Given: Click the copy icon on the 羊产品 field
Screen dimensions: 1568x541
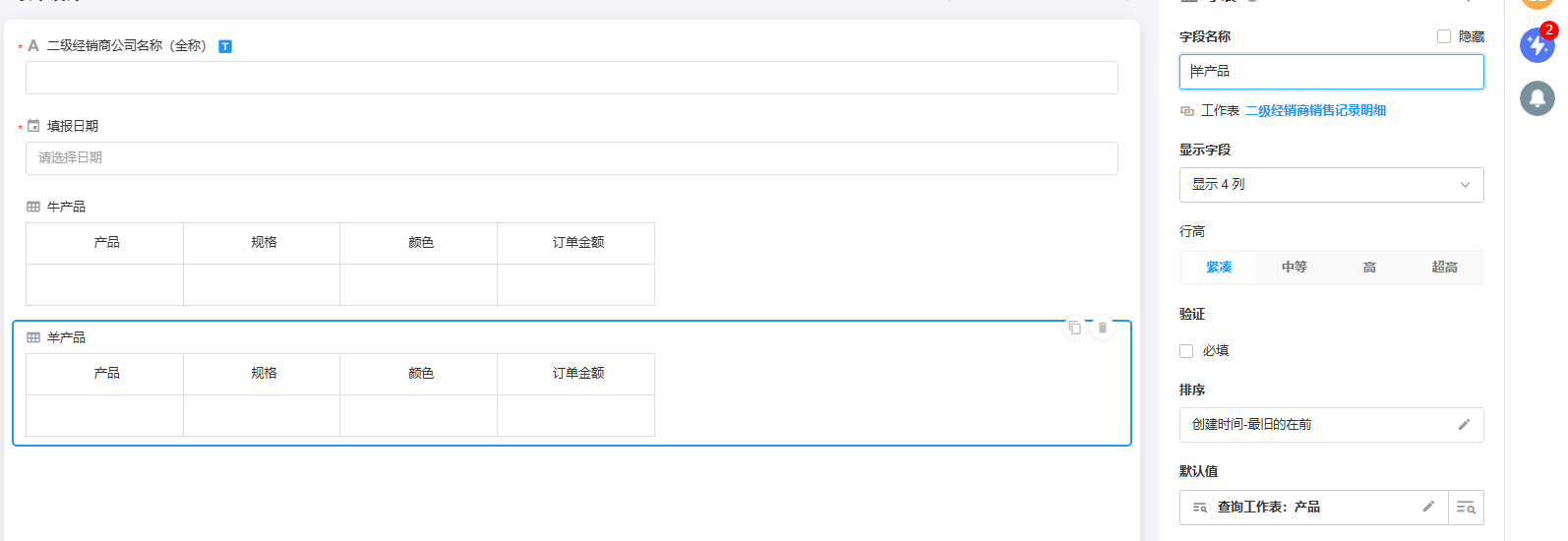Looking at the screenshot, I should click(1075, 328).
